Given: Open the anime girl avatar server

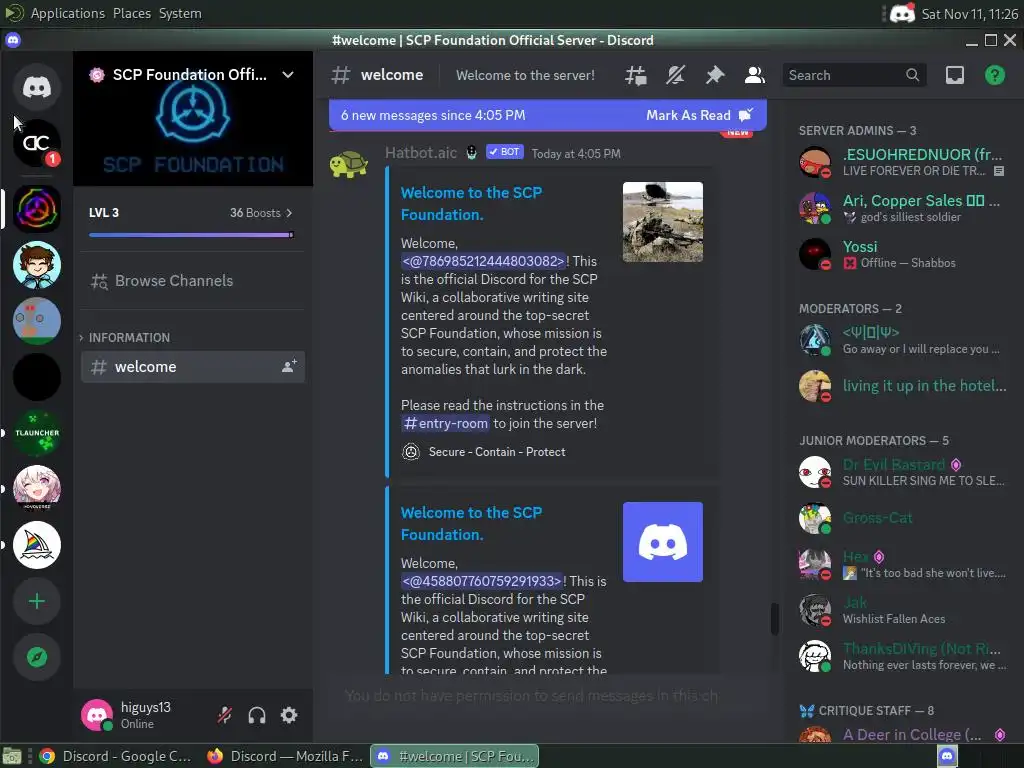Looking at the screenshot, I should (x=37, y=488).
